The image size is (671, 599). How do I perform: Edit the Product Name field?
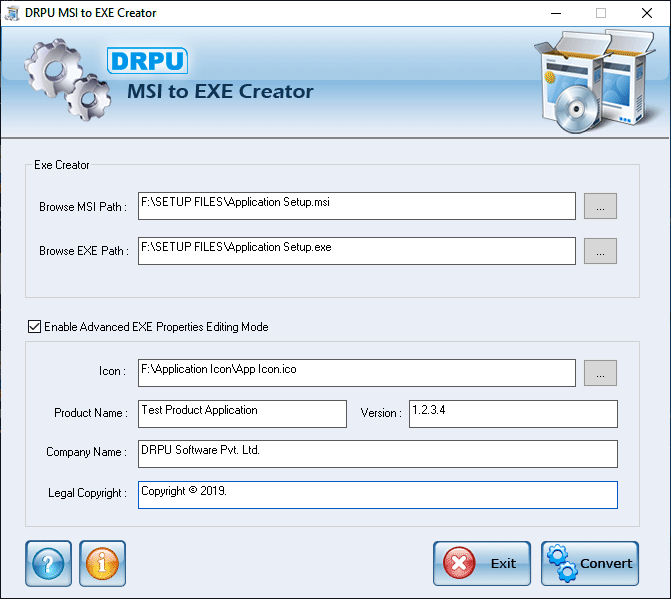coord(242,414)
